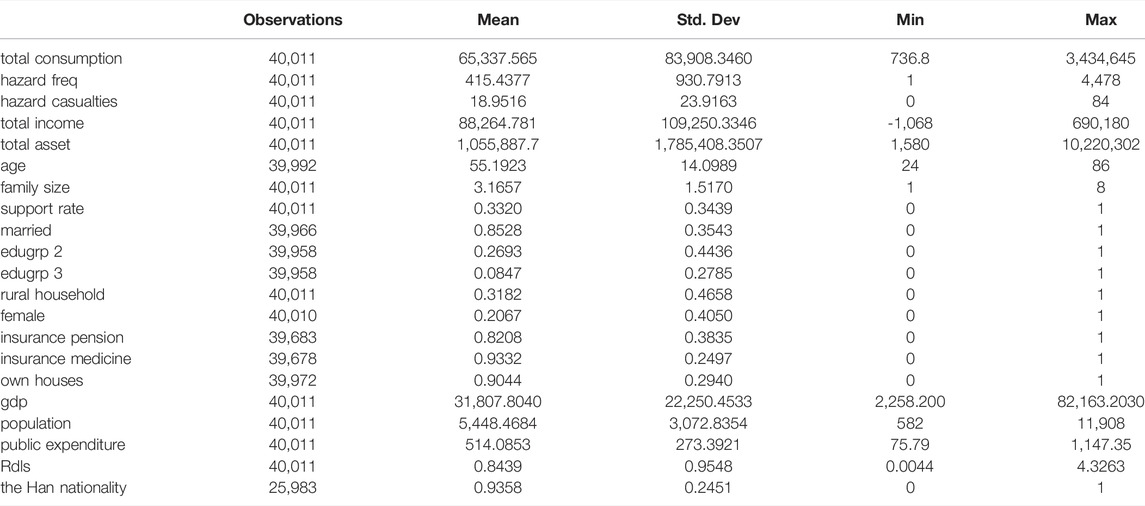Screen dimensions: 1145x506
Task: Select the insurance medicine row label
Action: (x=66, y=359)
